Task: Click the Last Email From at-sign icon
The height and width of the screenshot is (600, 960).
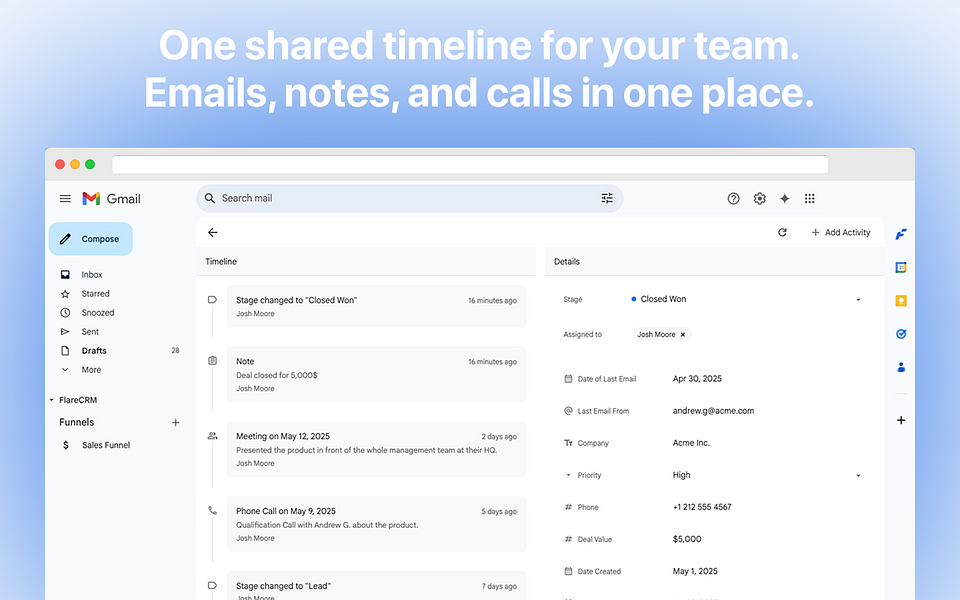Action: tap(568, 411)
